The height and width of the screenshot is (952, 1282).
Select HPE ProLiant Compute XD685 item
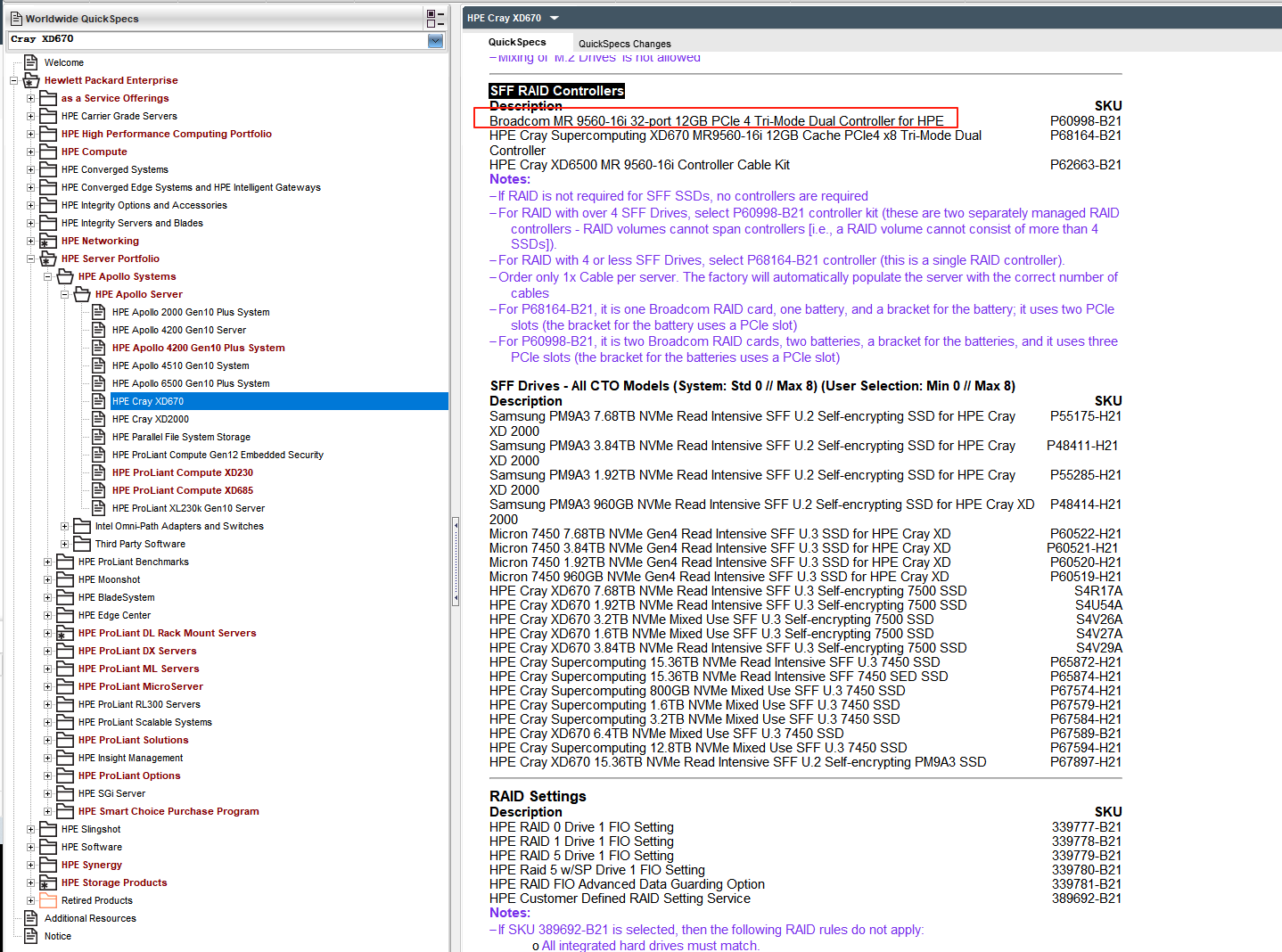pyautogui.click(x=183, y=490)
